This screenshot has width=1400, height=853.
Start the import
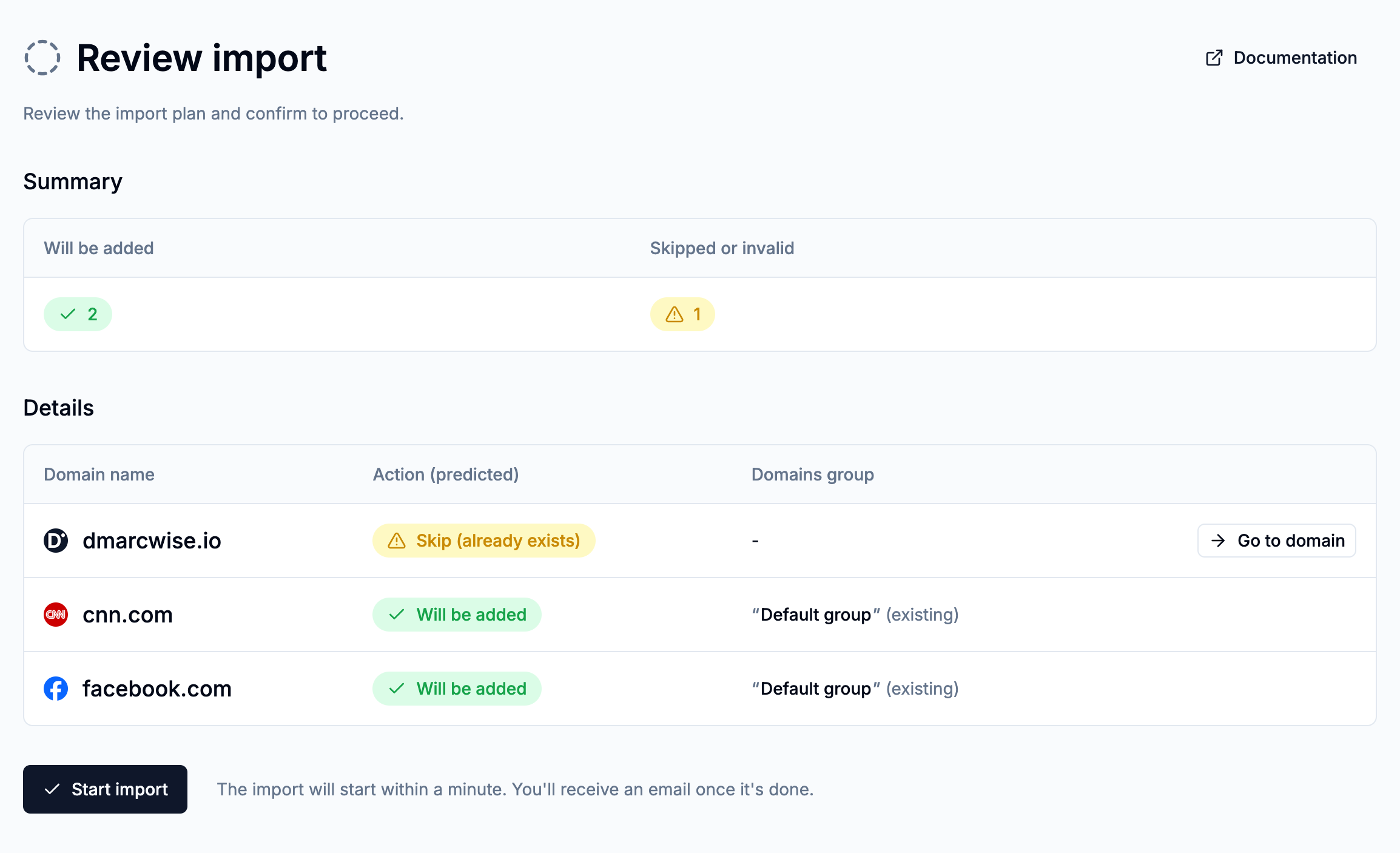coord(105,789)
